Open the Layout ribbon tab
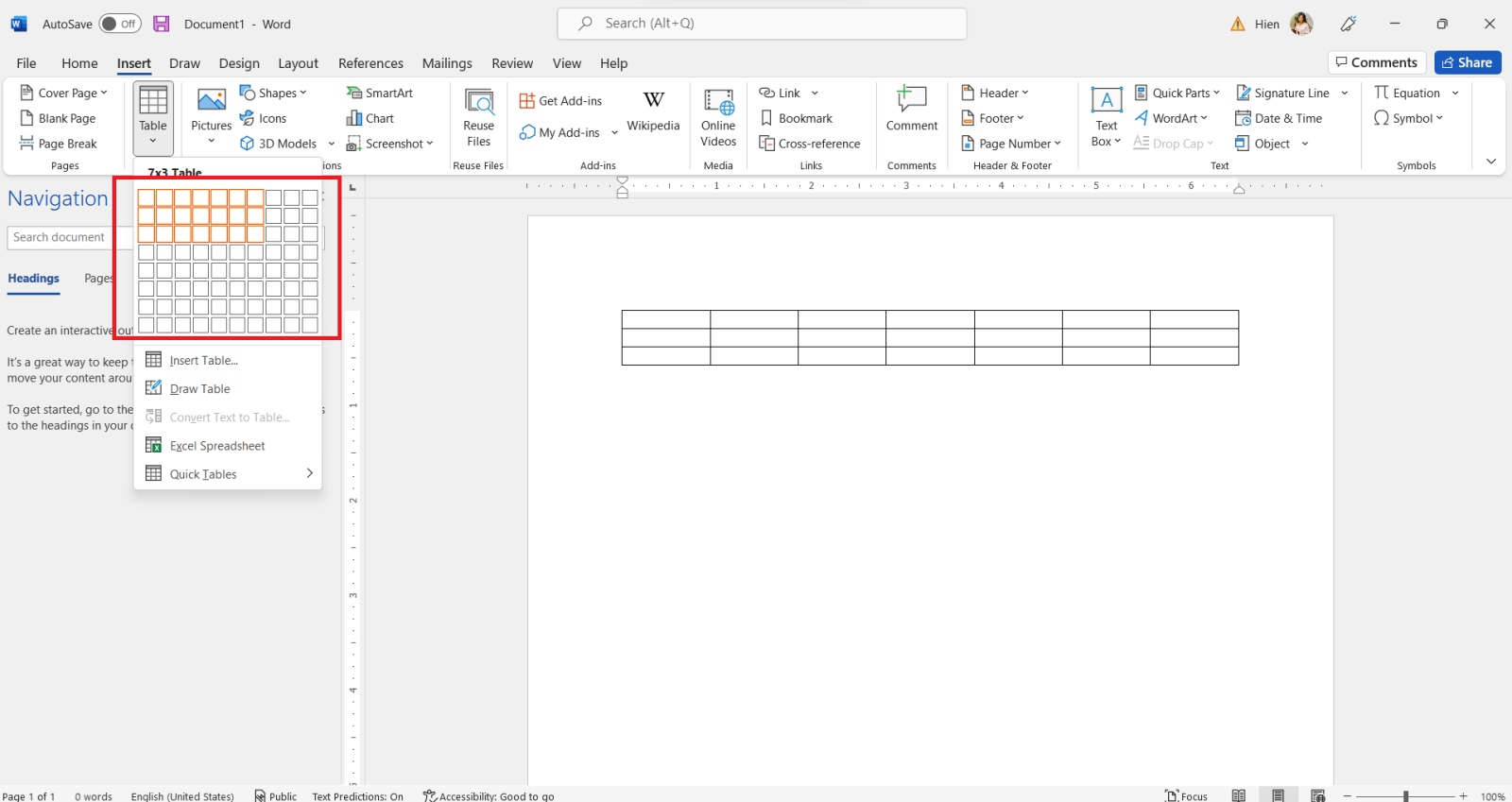This screenshot has height=802, width=1512. tap(298, 63)
